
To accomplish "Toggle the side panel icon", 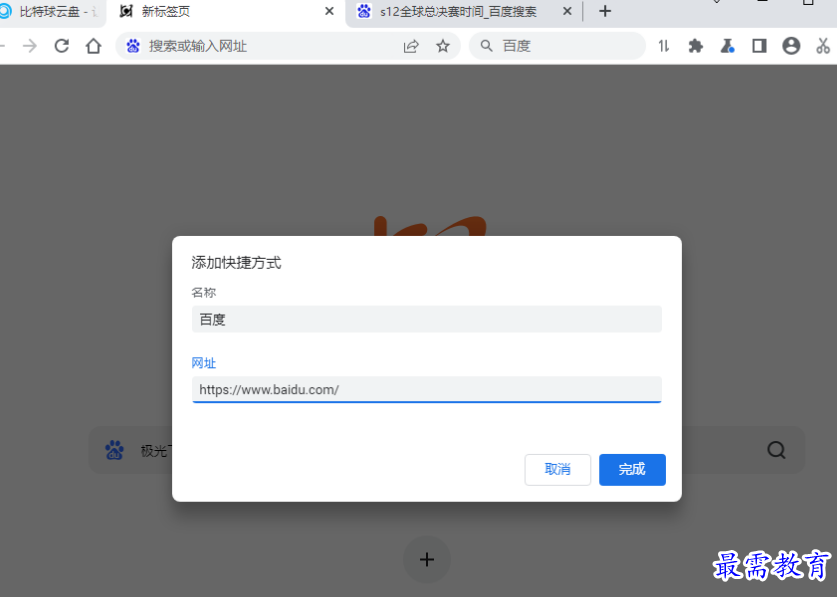I will 759,46.
